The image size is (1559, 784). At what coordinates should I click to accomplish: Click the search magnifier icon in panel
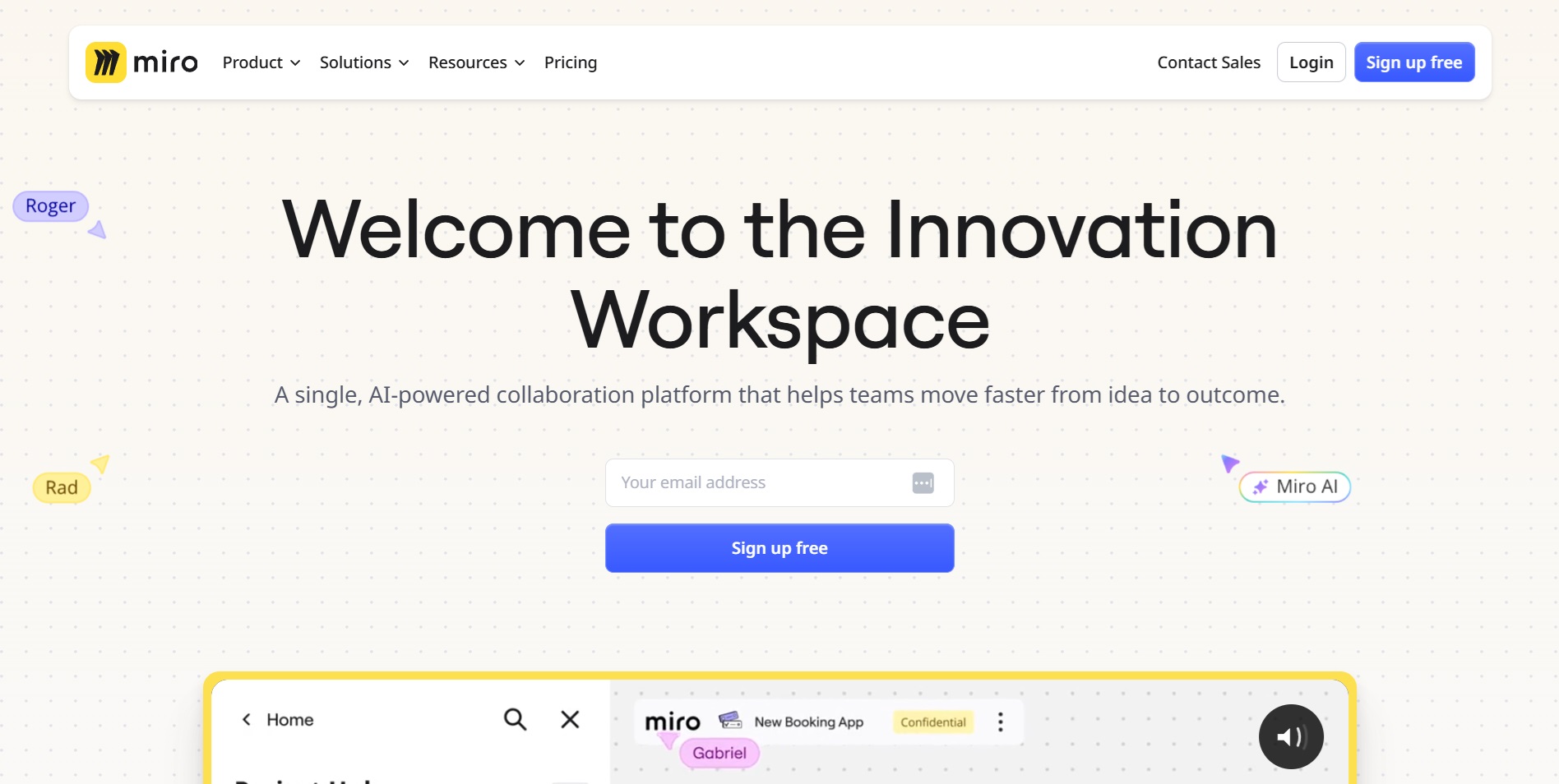[516, 720]
